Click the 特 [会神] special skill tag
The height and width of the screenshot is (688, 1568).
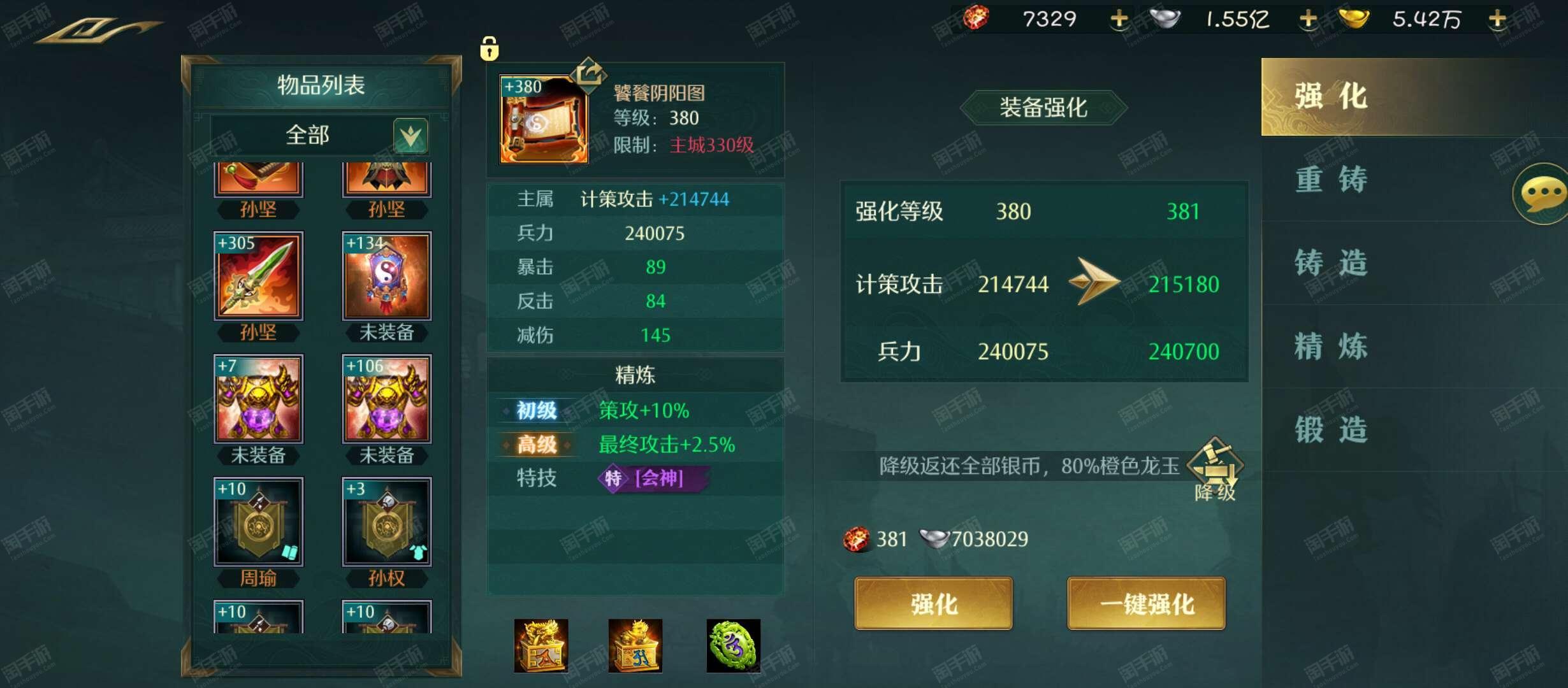(x=653, y=478)
